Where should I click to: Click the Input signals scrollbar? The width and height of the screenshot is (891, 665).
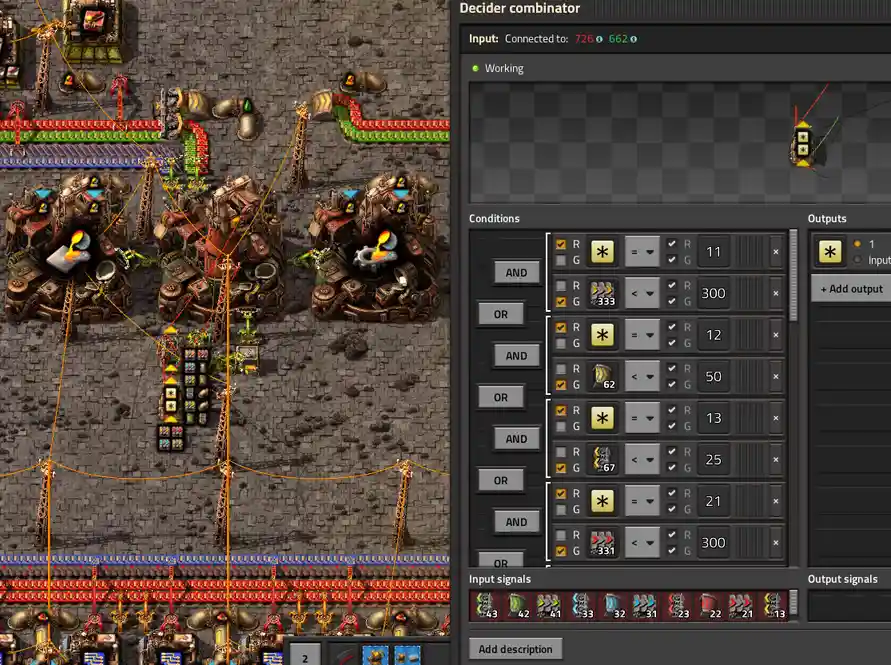pos(793,602)
